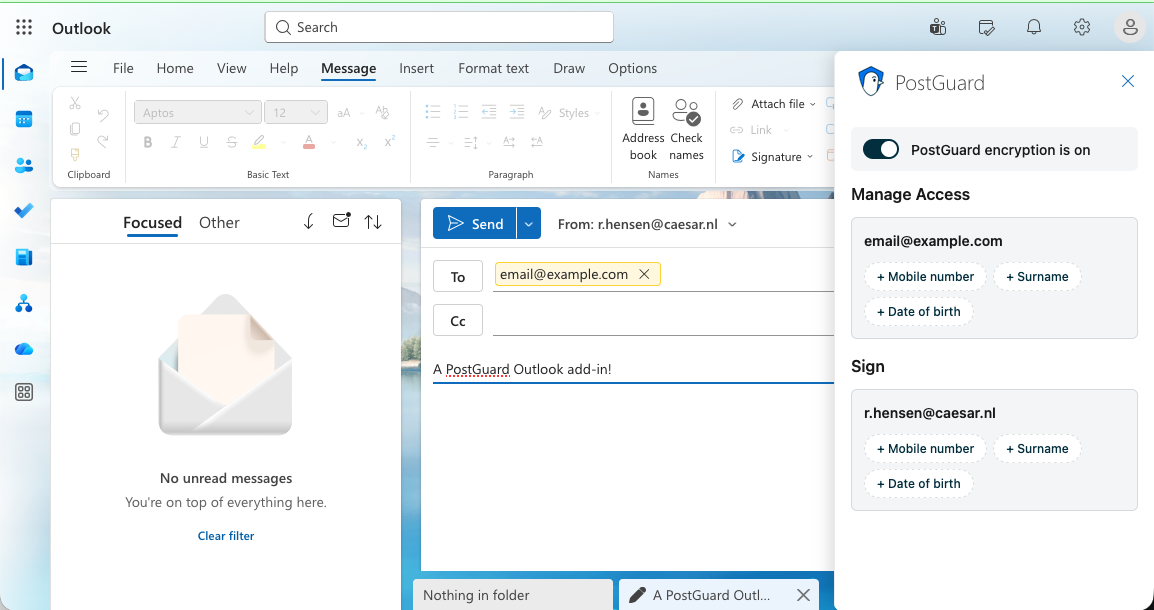This screenshot has height=610, width=1154.
Task: Open the Microsoft 365 app launcher
Action: [24, 27]
